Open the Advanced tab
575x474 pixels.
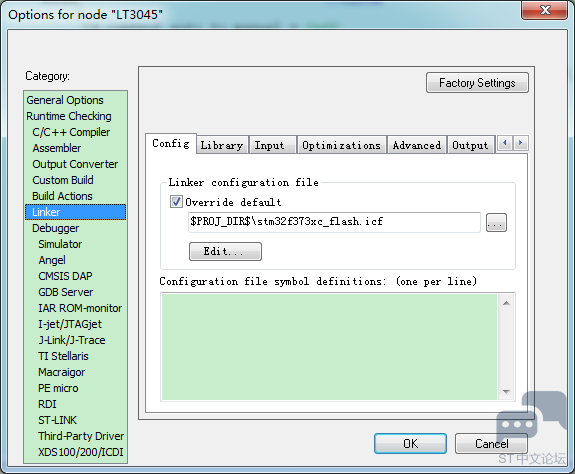[417, 145]
